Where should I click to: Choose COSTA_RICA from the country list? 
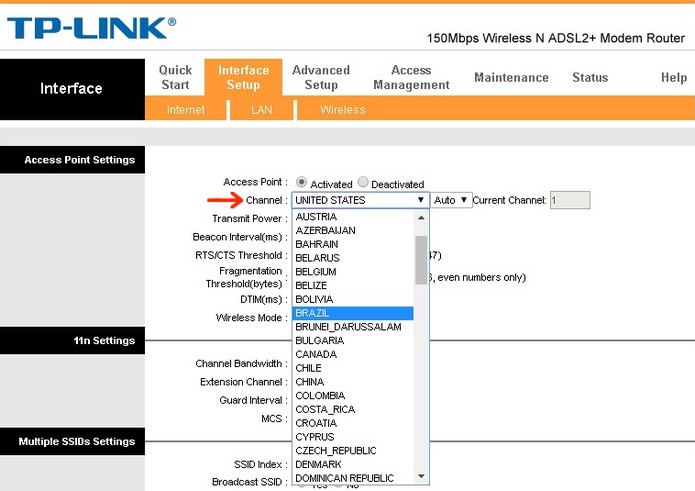coord(353,409)
